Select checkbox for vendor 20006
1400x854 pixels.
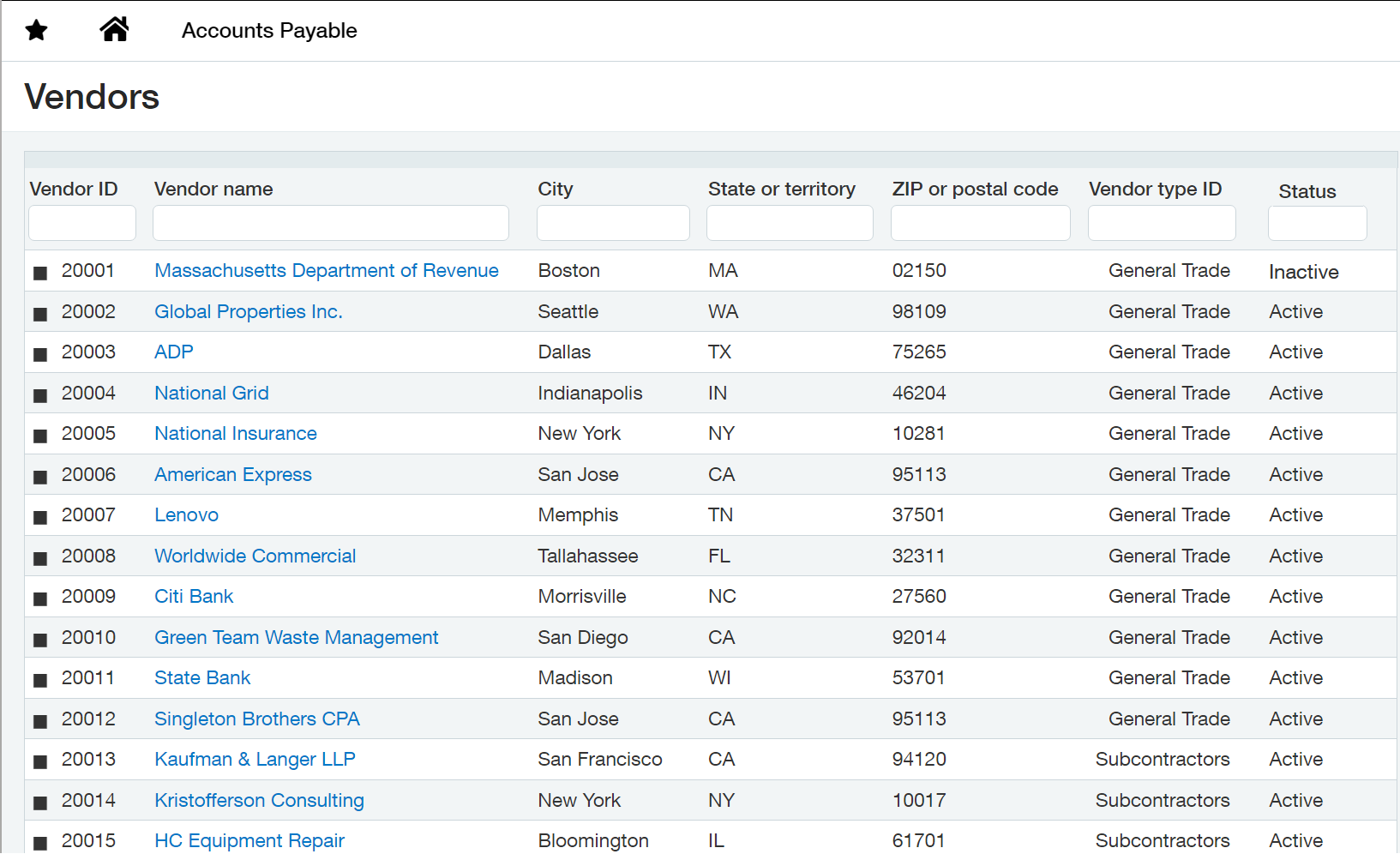39,477
